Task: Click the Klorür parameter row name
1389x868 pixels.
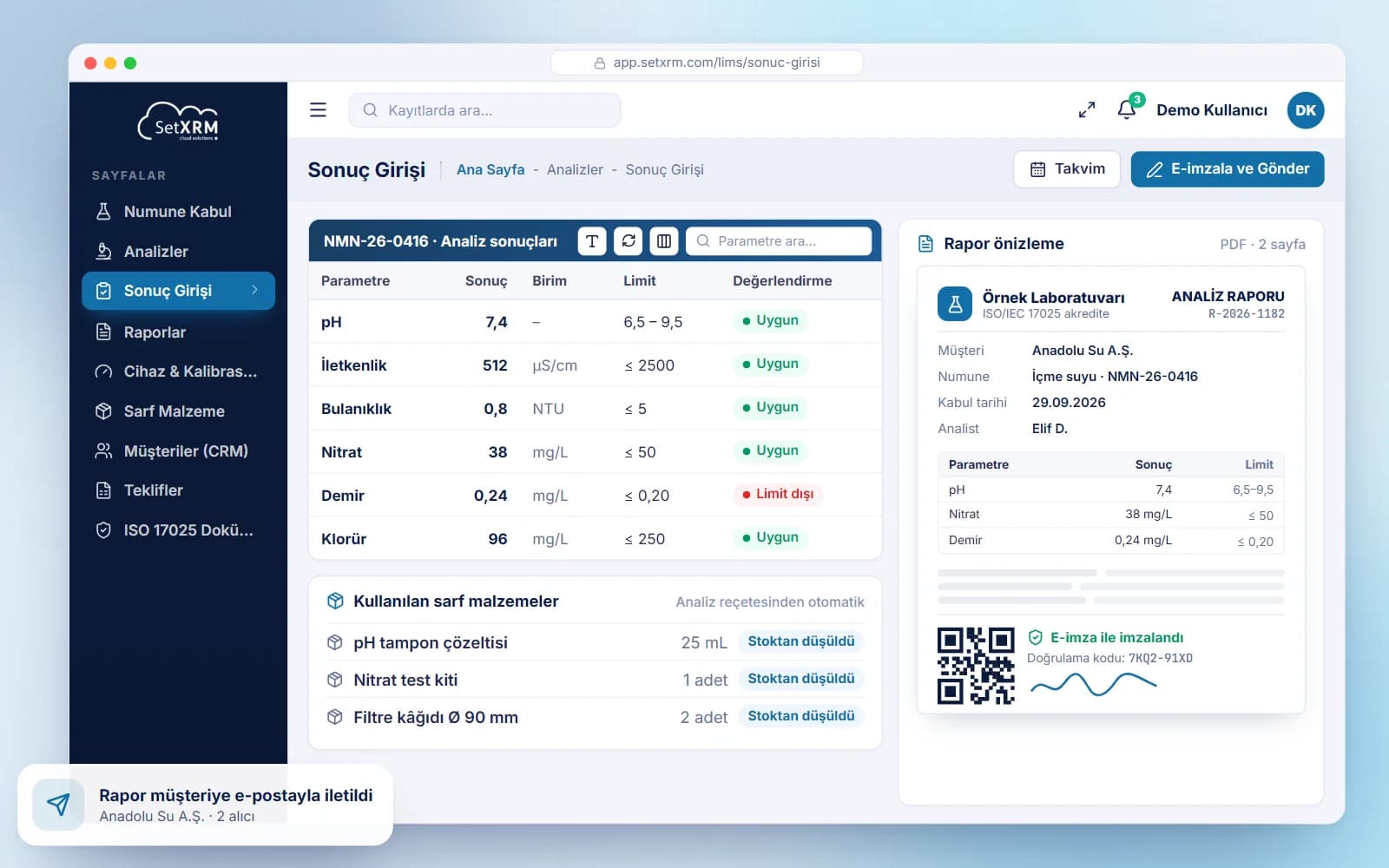Action: point(344,539)
